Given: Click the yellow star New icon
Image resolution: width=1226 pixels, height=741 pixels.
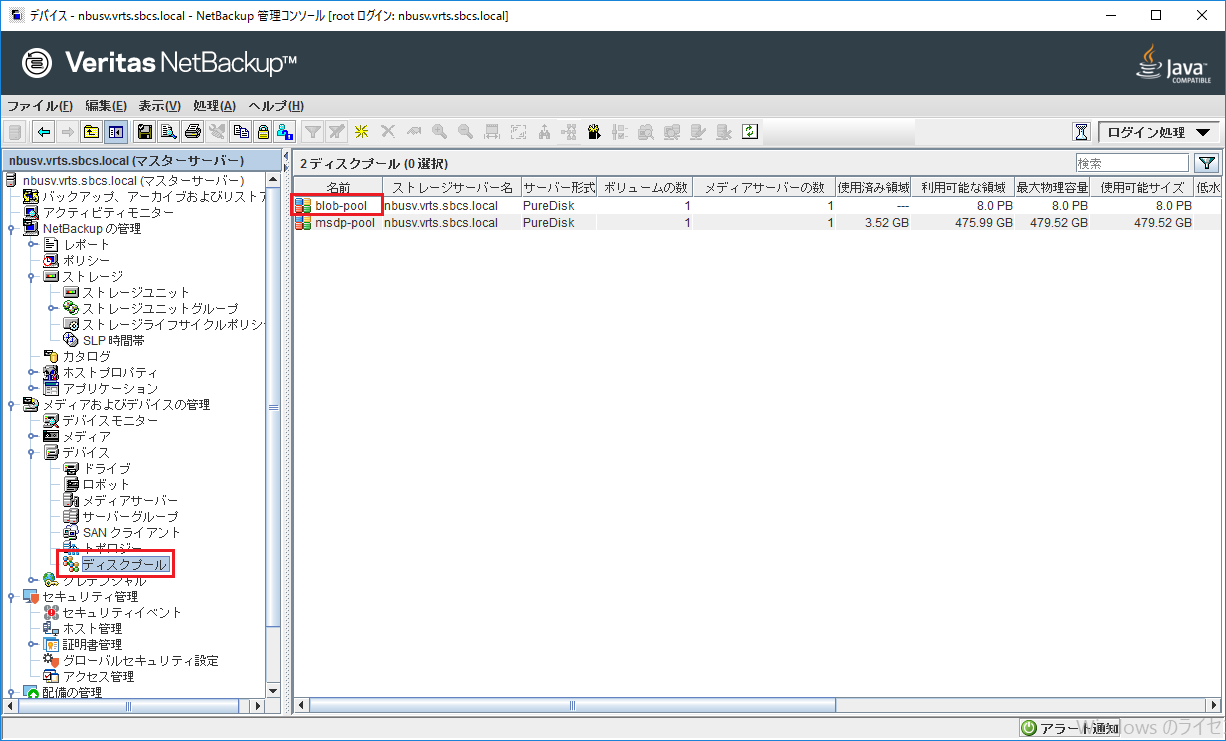Looking at the screenshot, I should [362, 132].
